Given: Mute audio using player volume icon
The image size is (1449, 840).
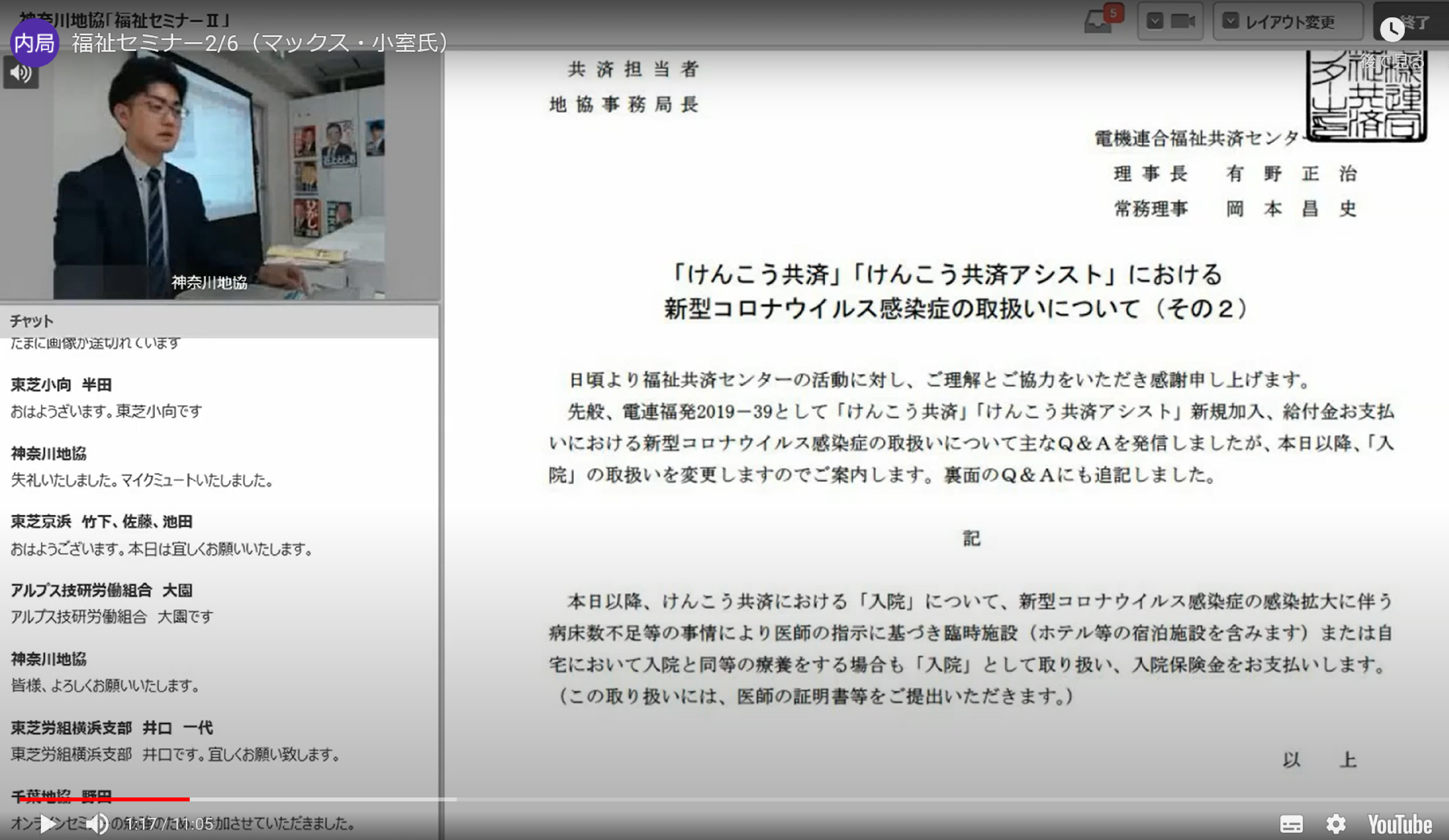Looking at the screenshot, I should pos(97,824).
